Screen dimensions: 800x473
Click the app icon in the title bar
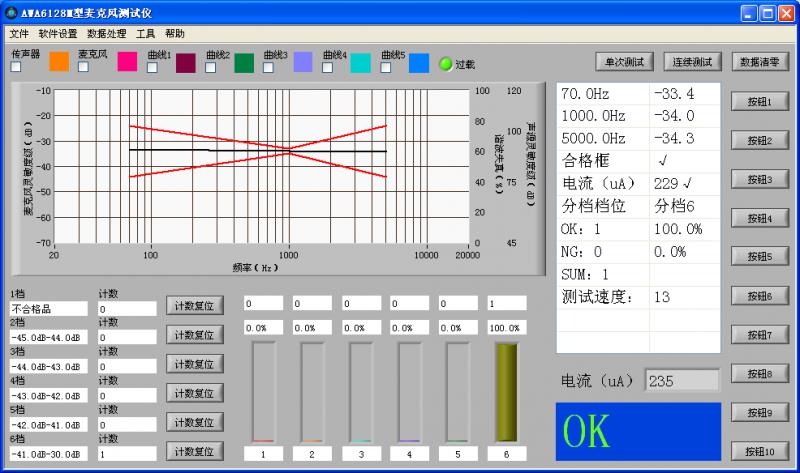tap(11, 12)
